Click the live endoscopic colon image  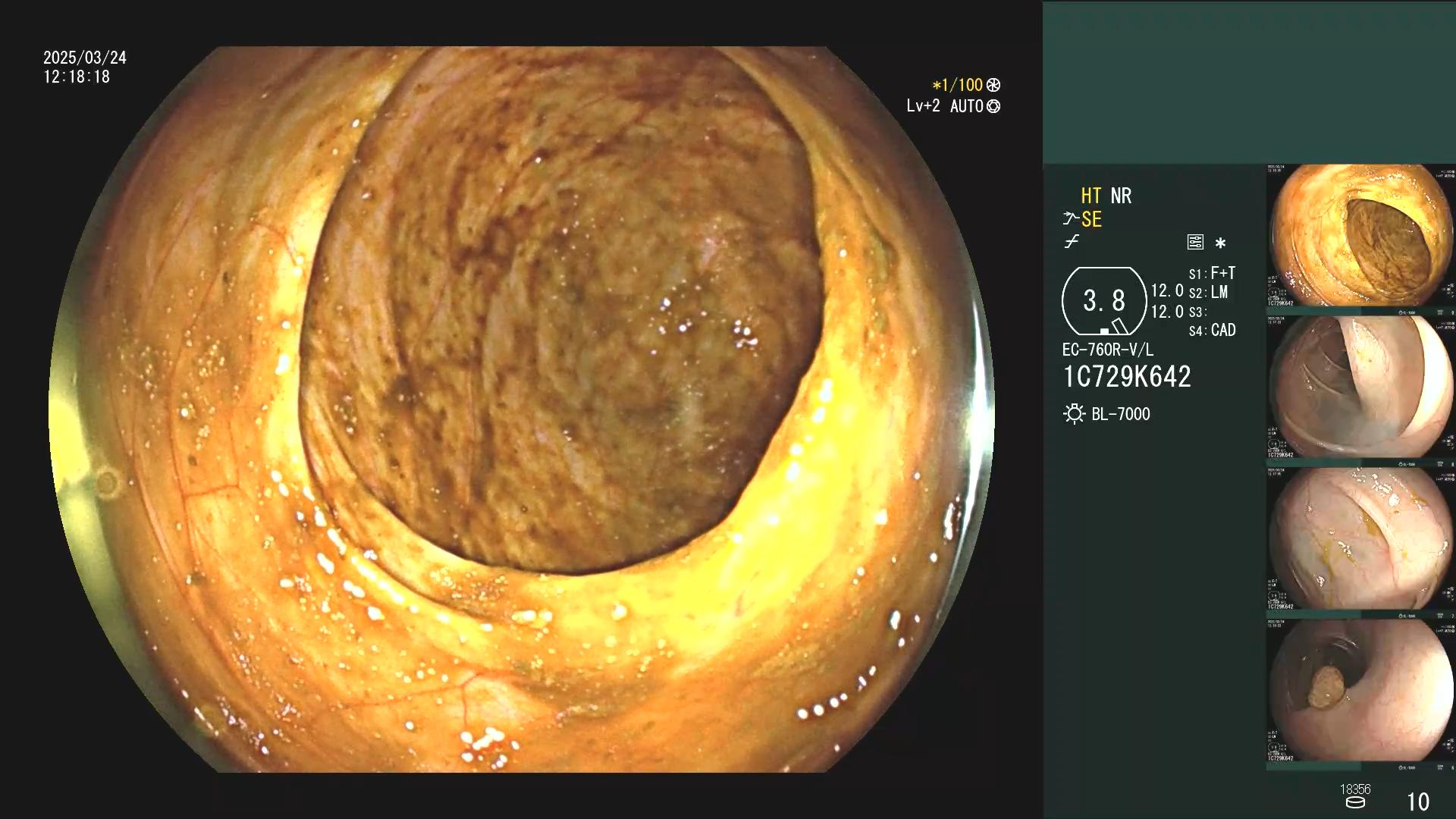[x=522, y=409]
